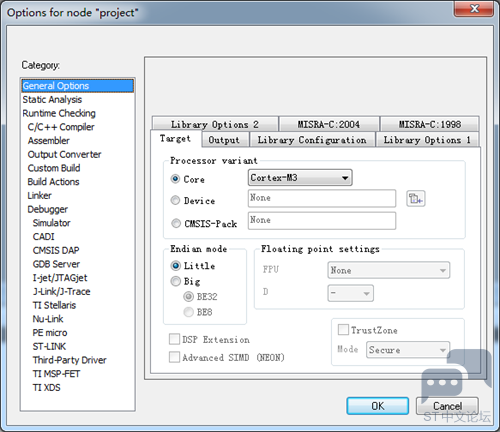Open the Library Configuration tab
Screen dimensions: 500x432
pos(312,140)
